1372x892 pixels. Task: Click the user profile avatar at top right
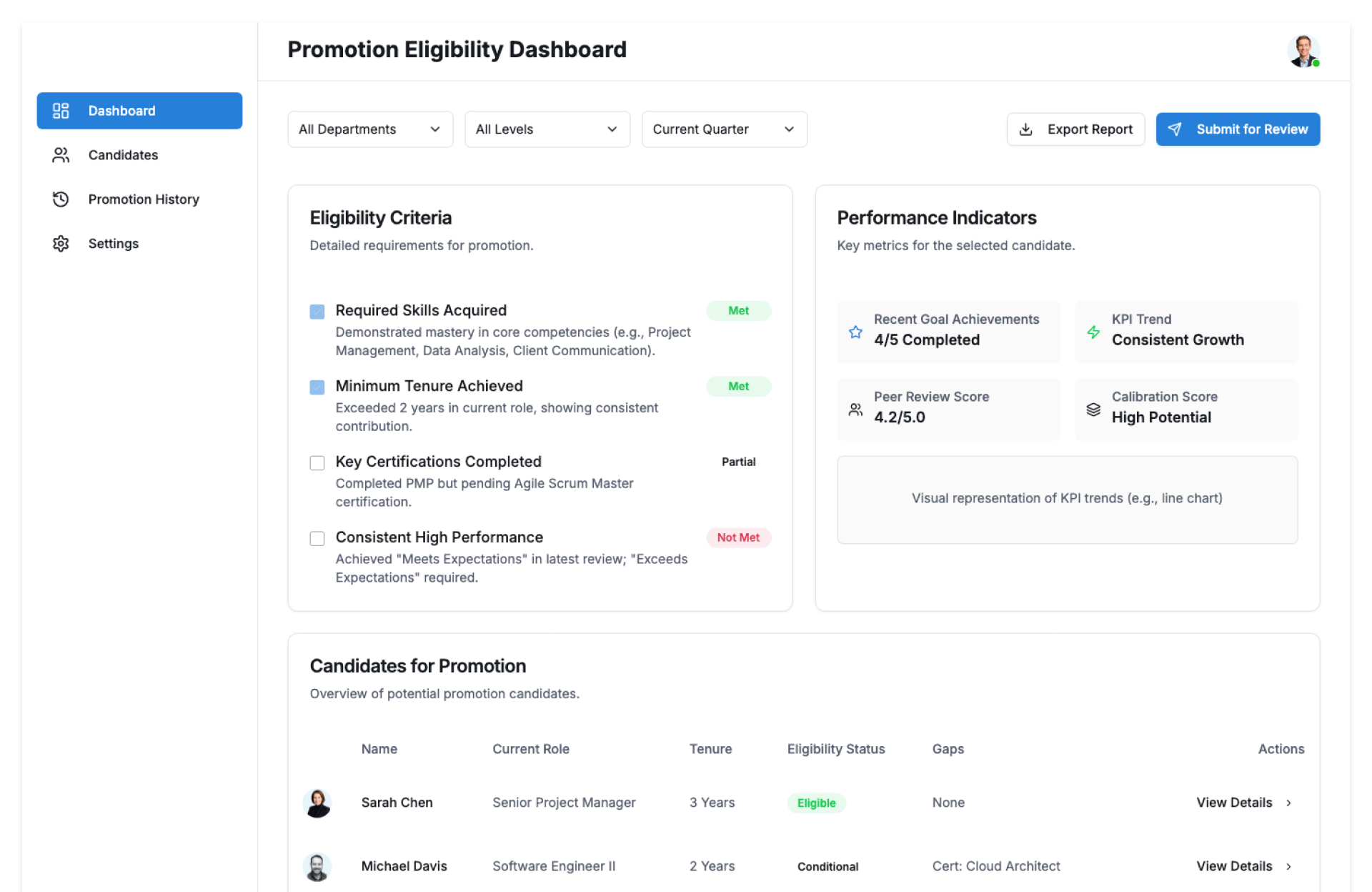1303,51
